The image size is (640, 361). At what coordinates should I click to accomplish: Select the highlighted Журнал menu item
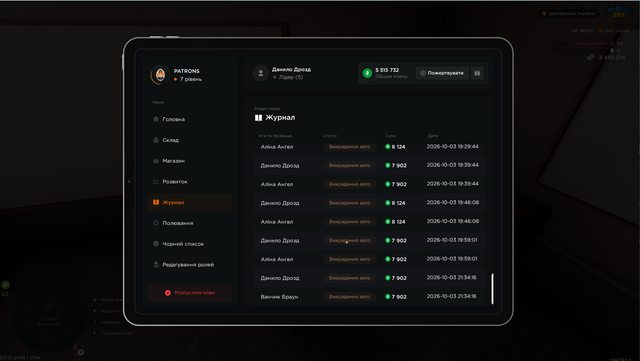point(189,202)
